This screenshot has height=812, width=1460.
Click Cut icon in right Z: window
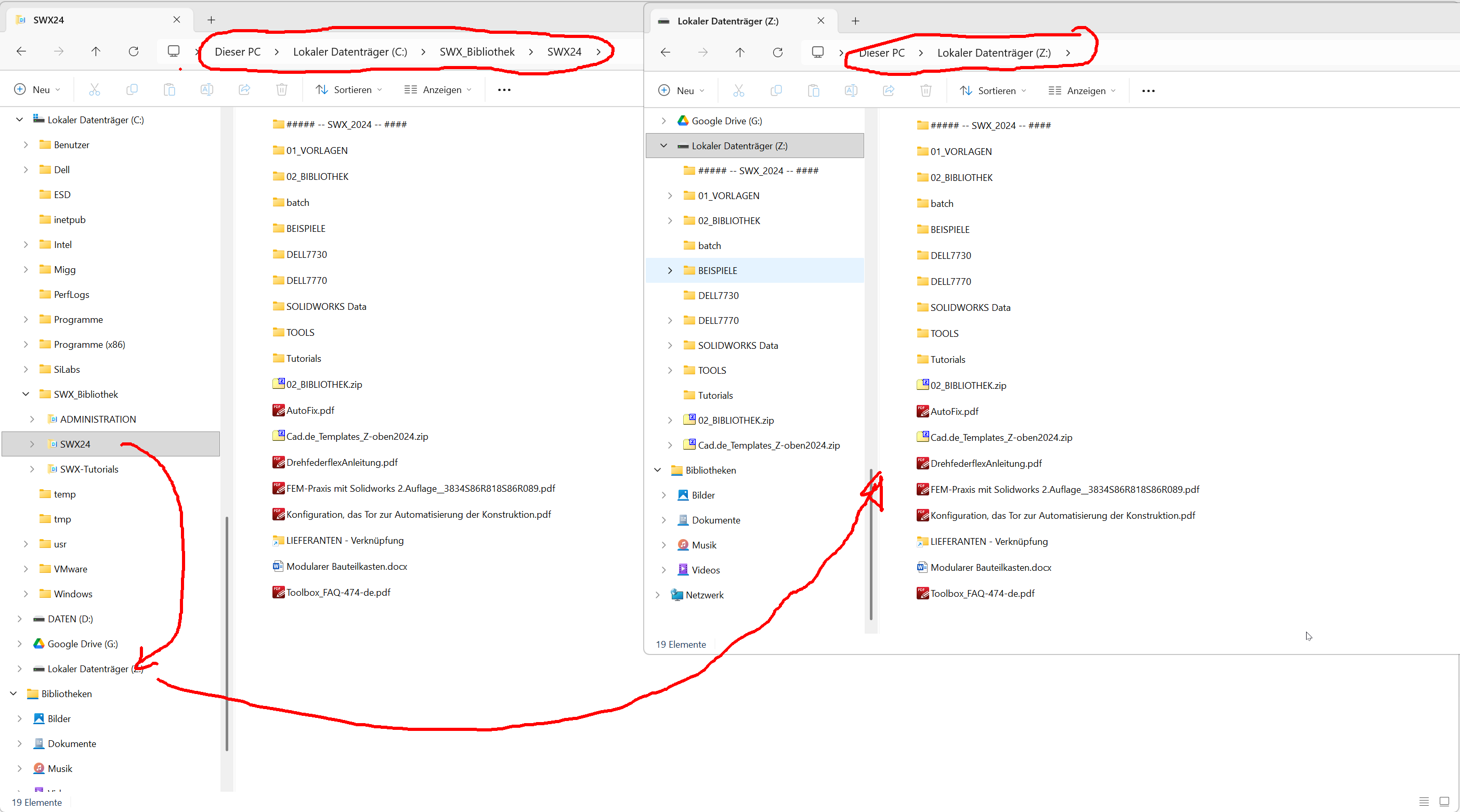pos(738,90)
